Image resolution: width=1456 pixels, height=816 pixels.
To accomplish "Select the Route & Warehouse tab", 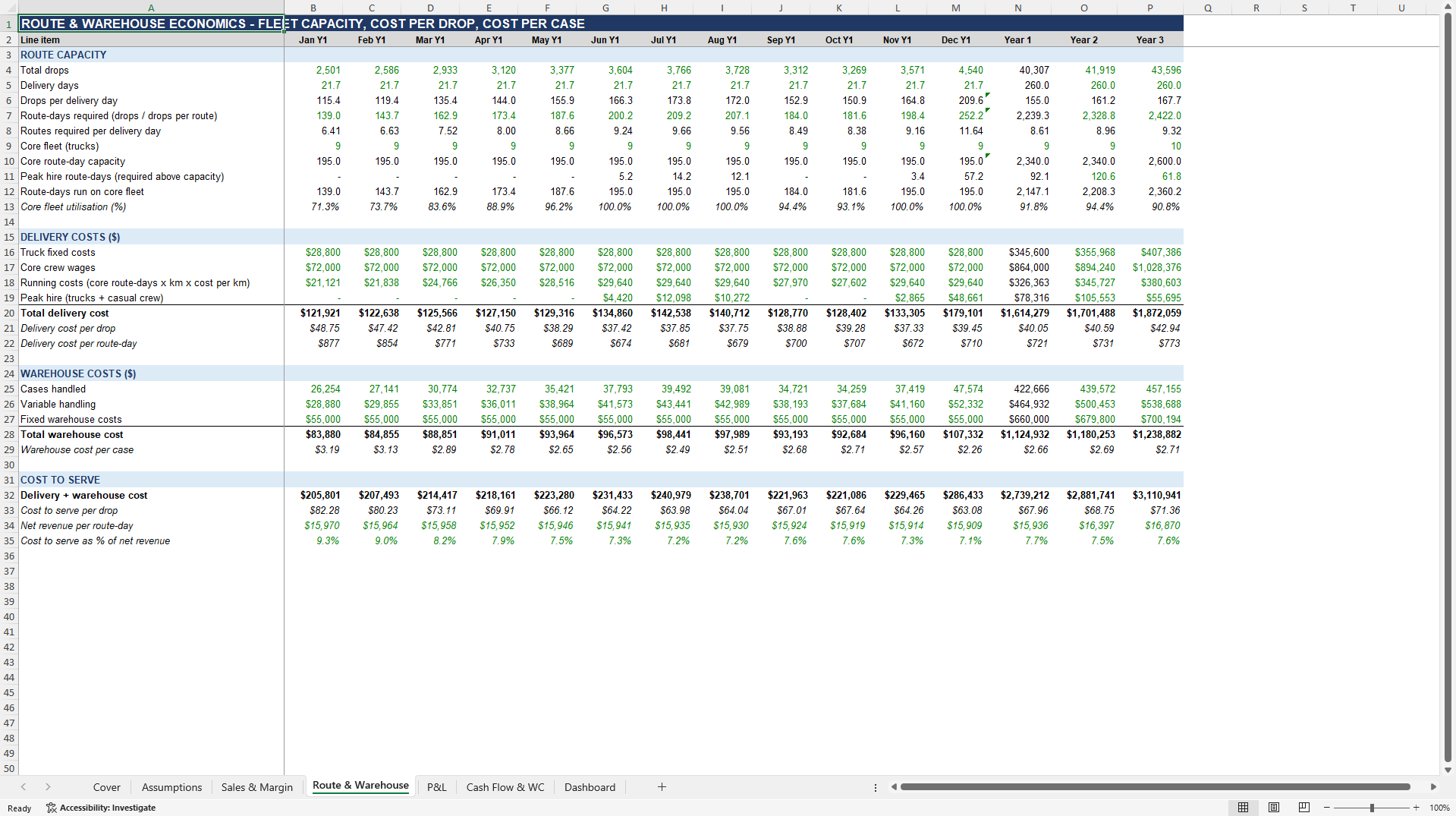I will pos(360,786).
